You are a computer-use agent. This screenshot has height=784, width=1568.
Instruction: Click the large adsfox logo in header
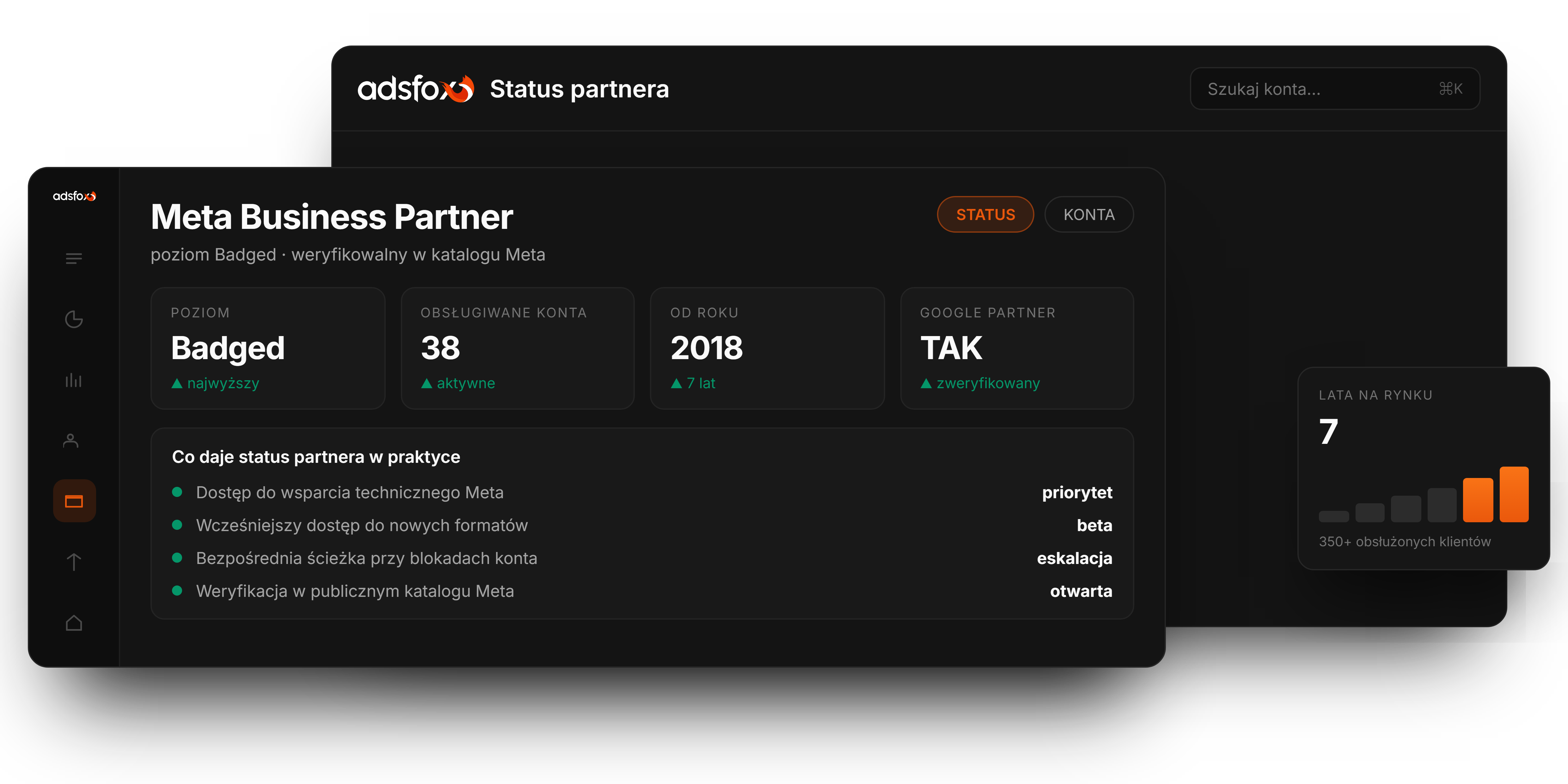point(416,89)
